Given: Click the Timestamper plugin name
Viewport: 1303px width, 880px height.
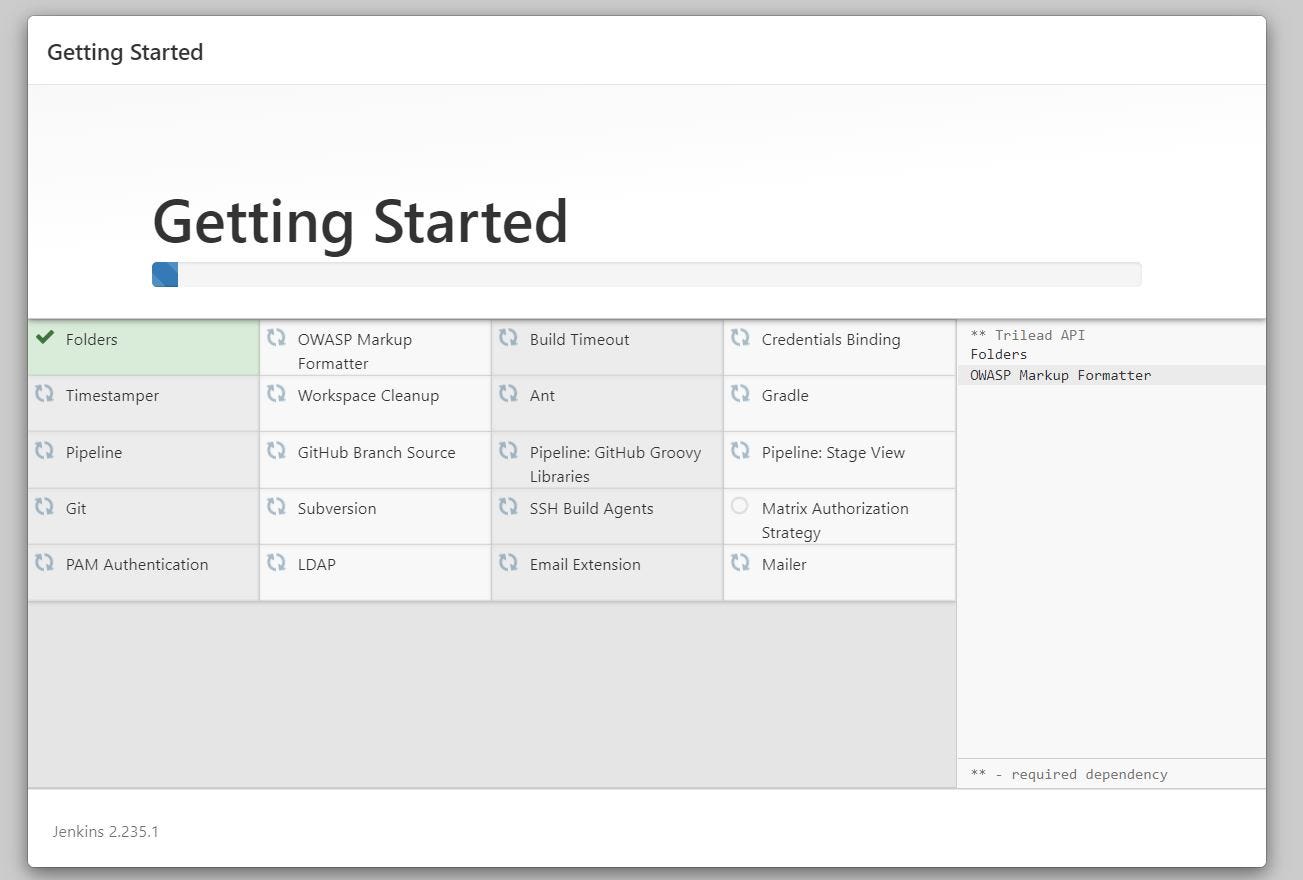Looking at the screenshot, I should tap(112, 396).
